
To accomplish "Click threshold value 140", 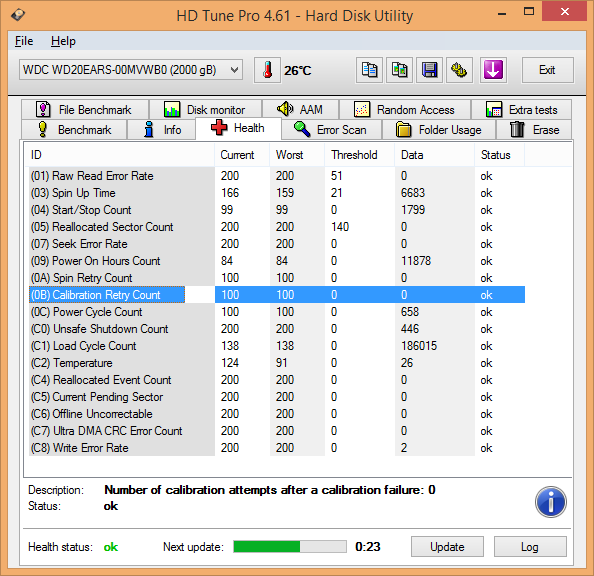I will tap(340, 227).
